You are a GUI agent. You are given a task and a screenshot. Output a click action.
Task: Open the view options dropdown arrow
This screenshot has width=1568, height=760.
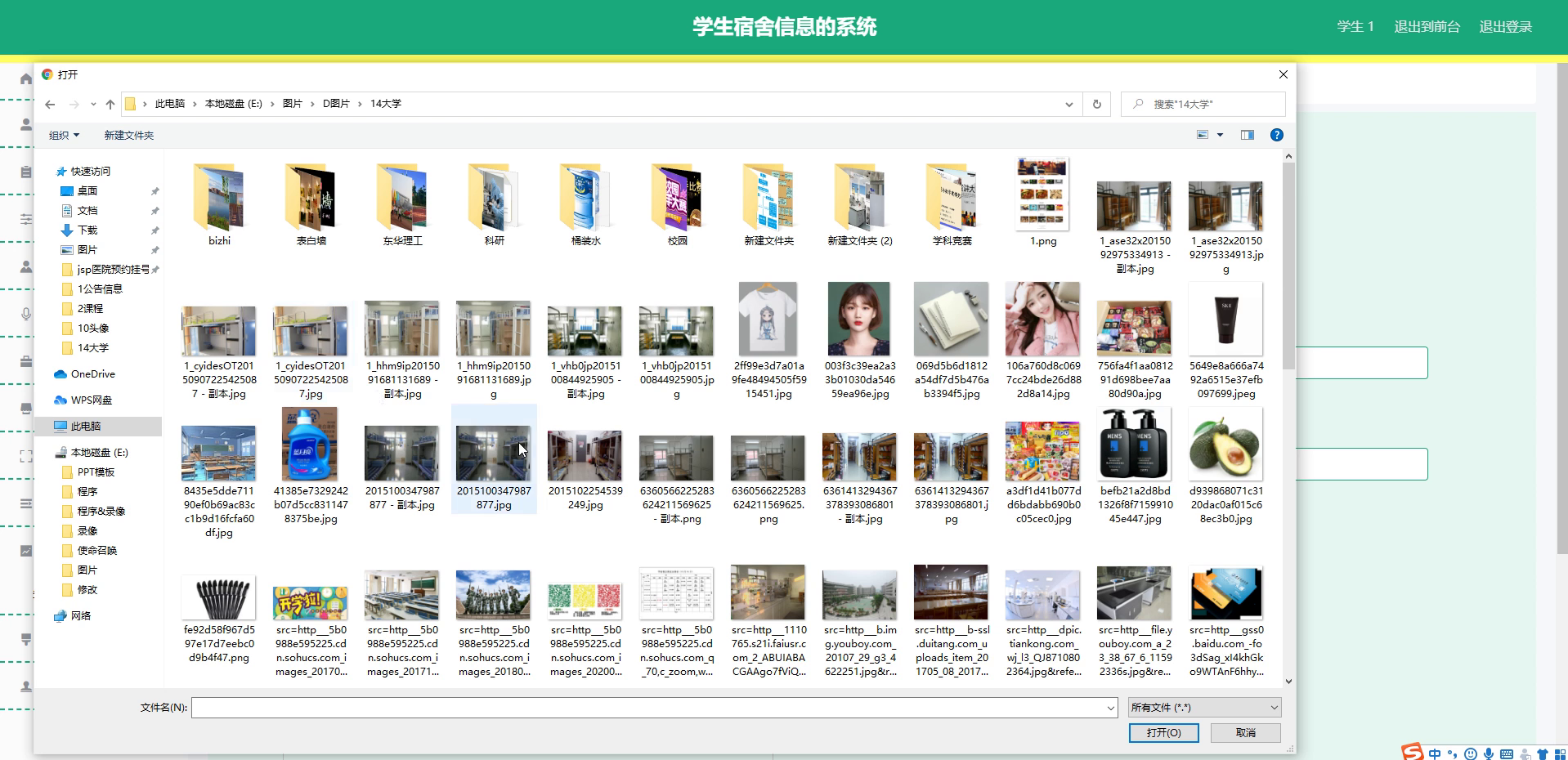[x=1220, y=135]
